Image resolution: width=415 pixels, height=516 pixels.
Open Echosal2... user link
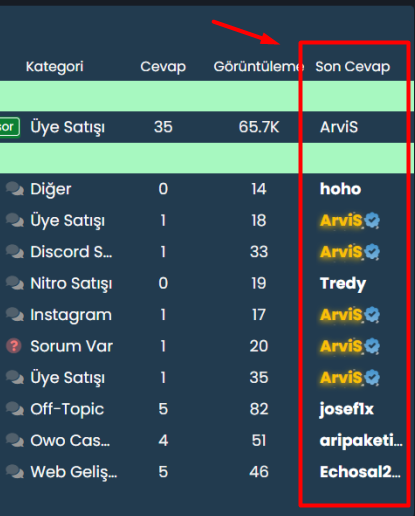click(x=360, y=472)
